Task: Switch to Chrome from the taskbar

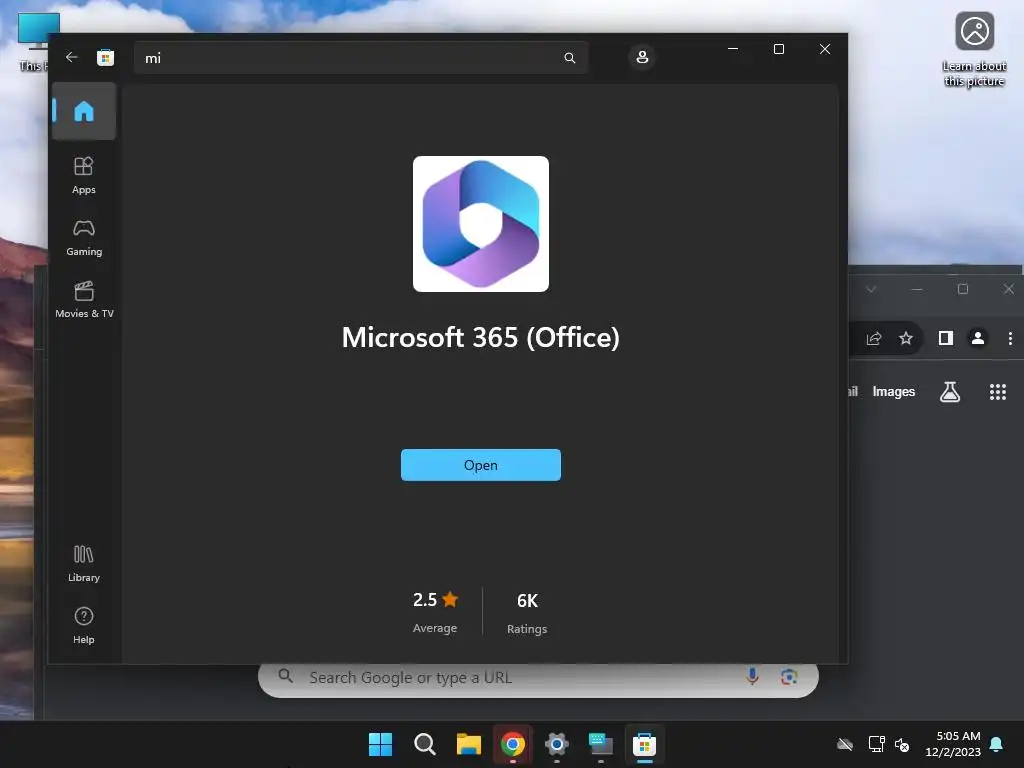Action: pos(513,744)
